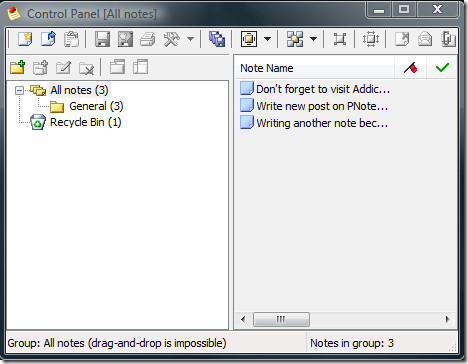Click the show/hide notes grid icon
The height and width of the screenshot is (364, 468).
pos(295,39)
